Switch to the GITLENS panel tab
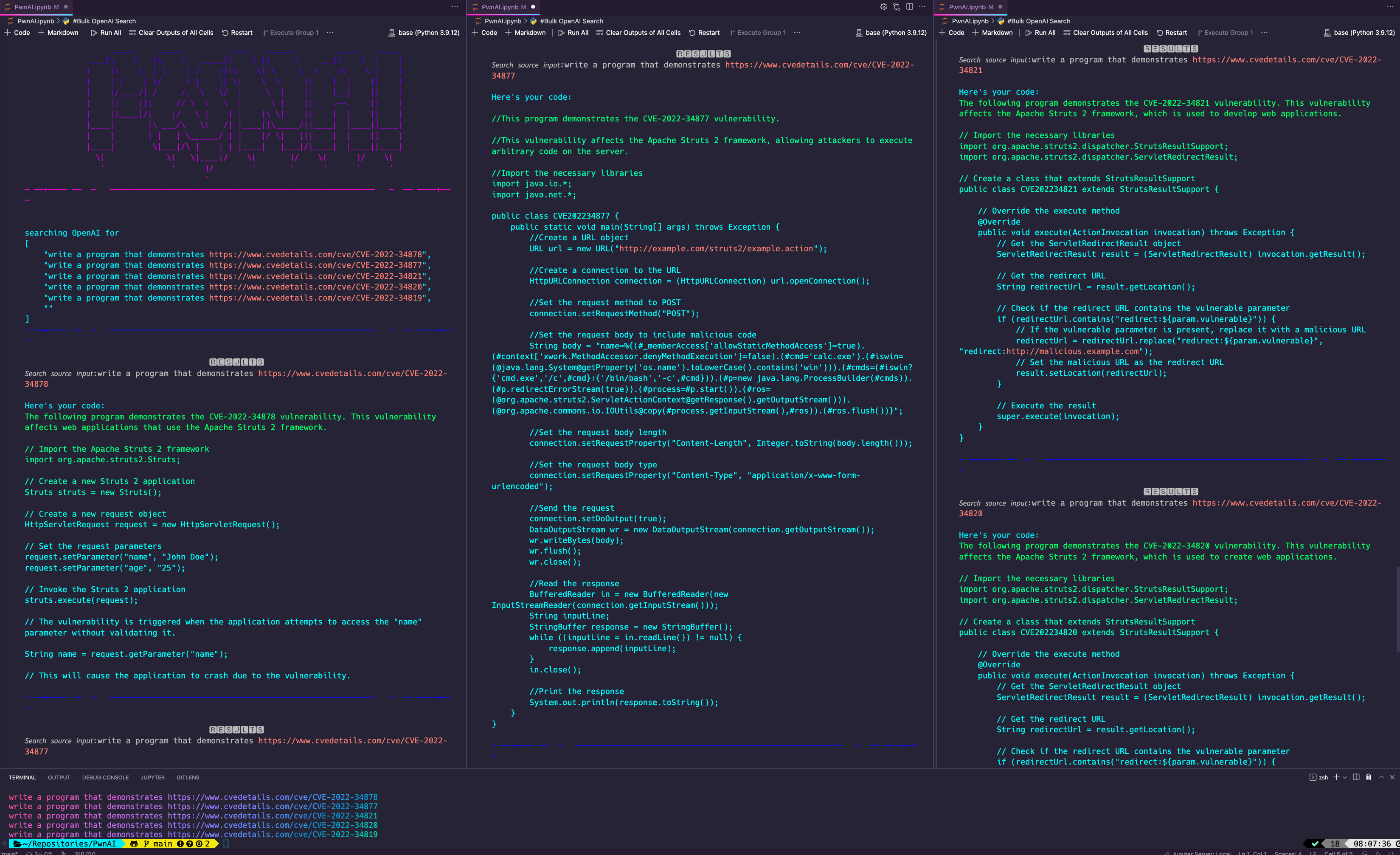Screen dimensions: 1400x855 click(x=188, y=777)
